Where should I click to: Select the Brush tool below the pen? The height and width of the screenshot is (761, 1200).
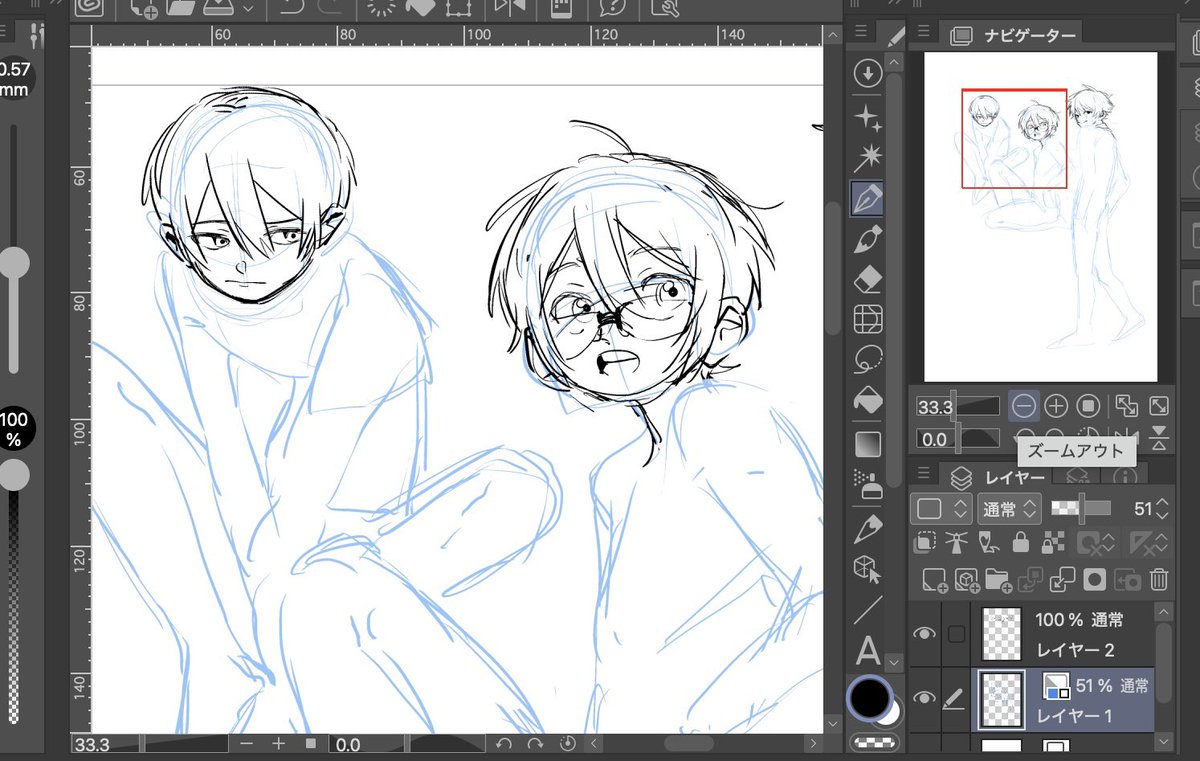(x=868, y=240)
